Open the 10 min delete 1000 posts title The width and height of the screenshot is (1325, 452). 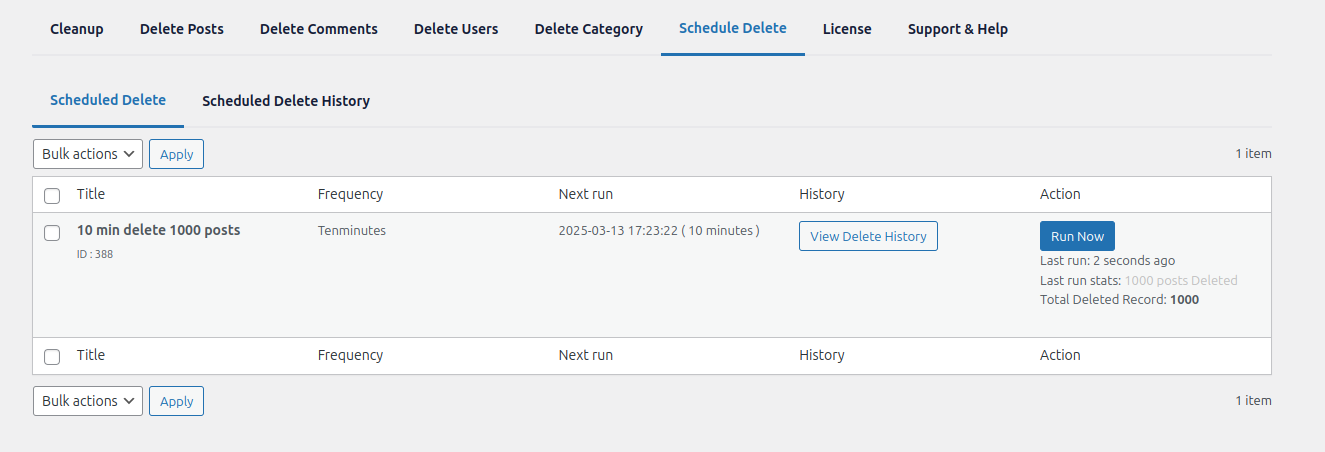click(158, 230)
